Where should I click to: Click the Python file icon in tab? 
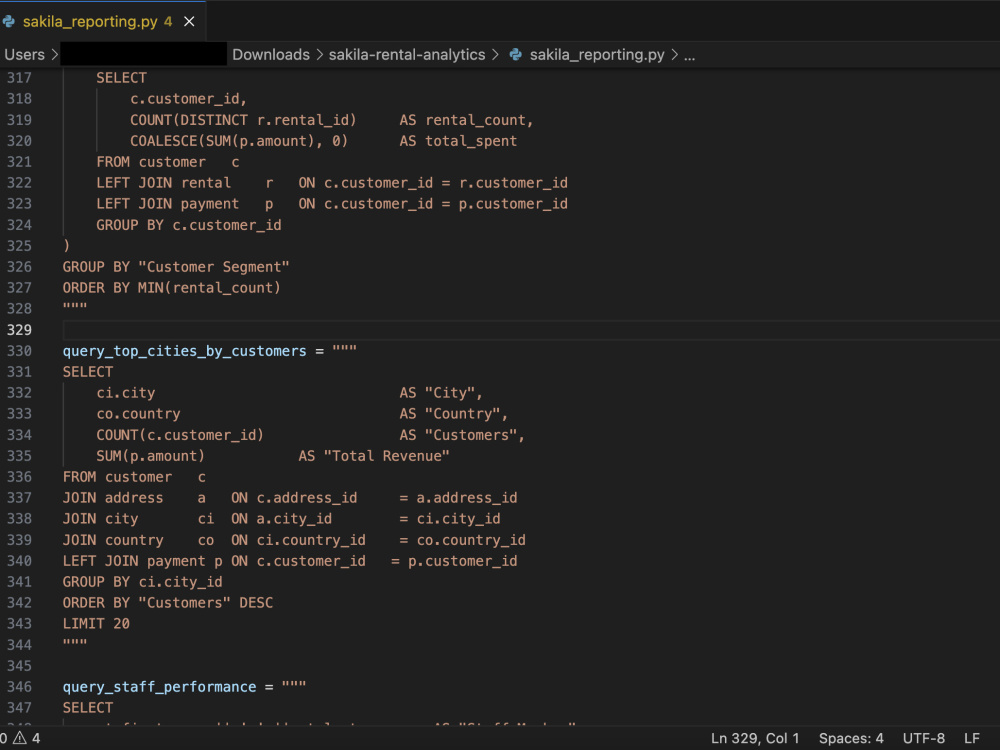click(9, 21)
